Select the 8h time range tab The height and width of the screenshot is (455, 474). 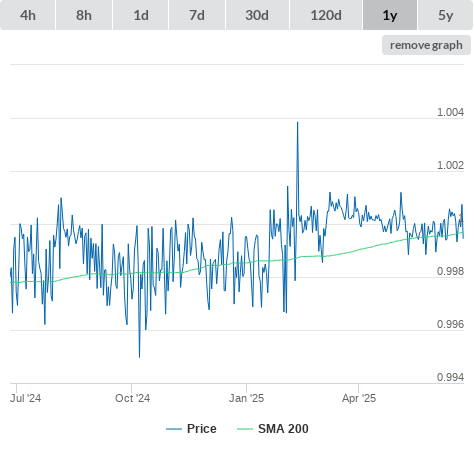click(x=84, y=15)
